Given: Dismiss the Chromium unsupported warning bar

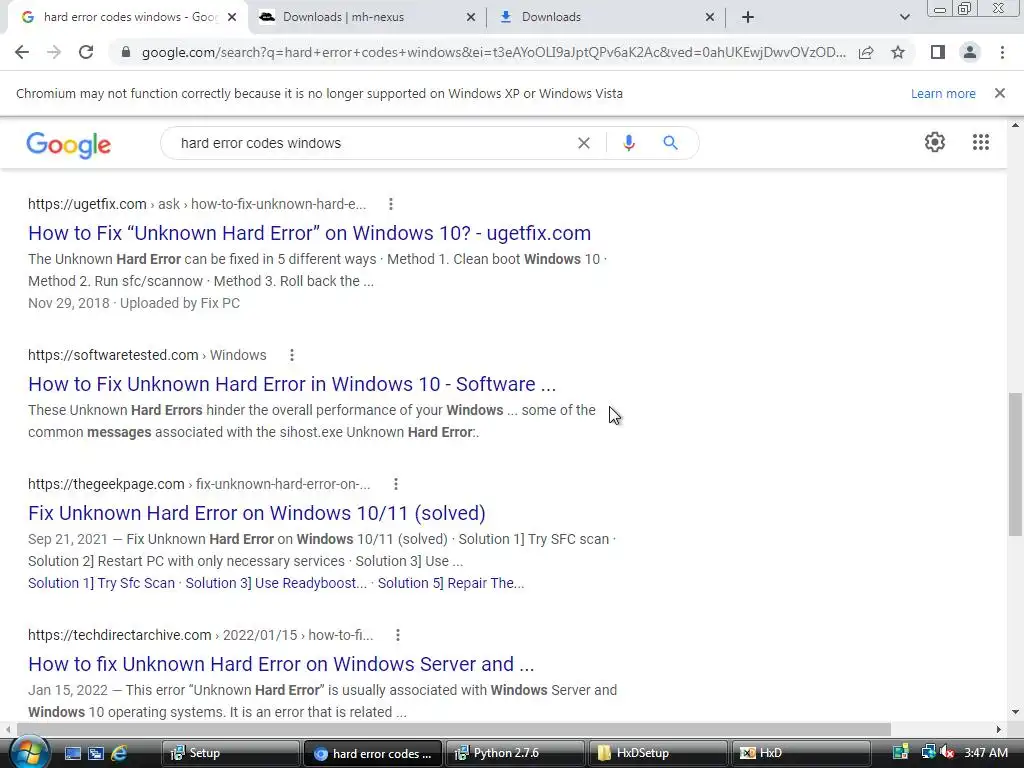Looking at the screenshot, I should 1000,93.
